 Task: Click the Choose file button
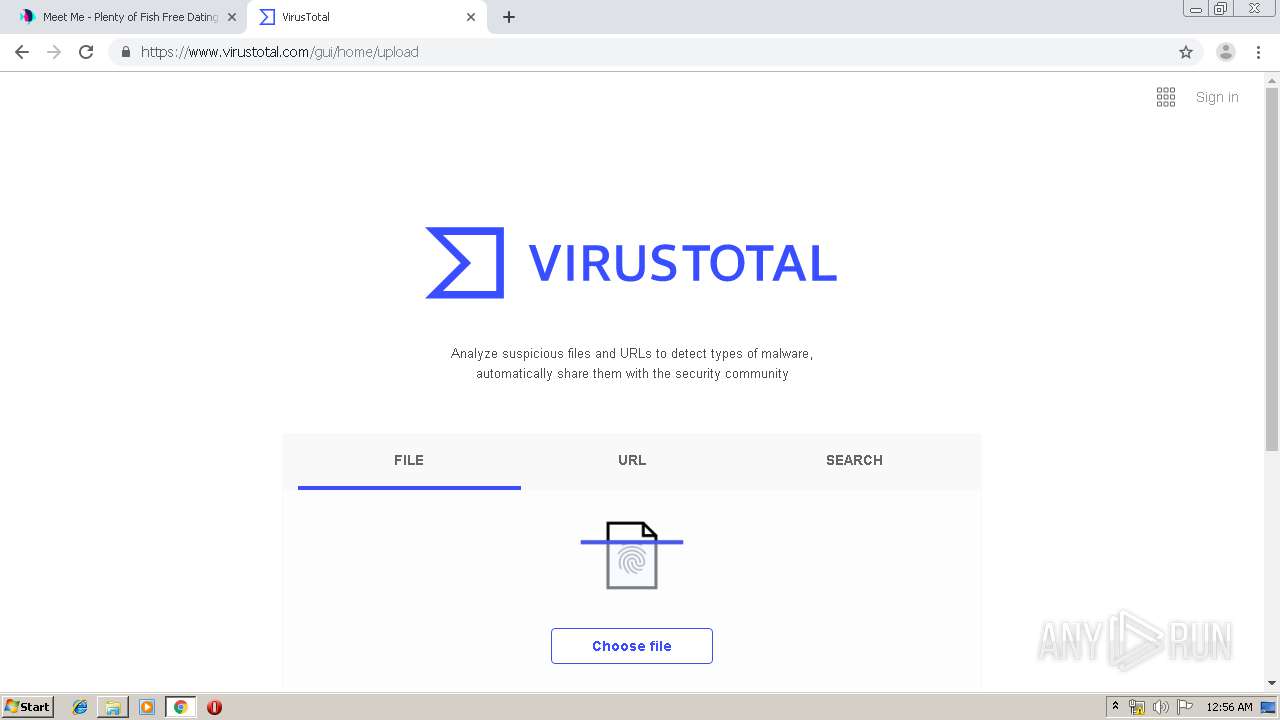pos(632,646)
